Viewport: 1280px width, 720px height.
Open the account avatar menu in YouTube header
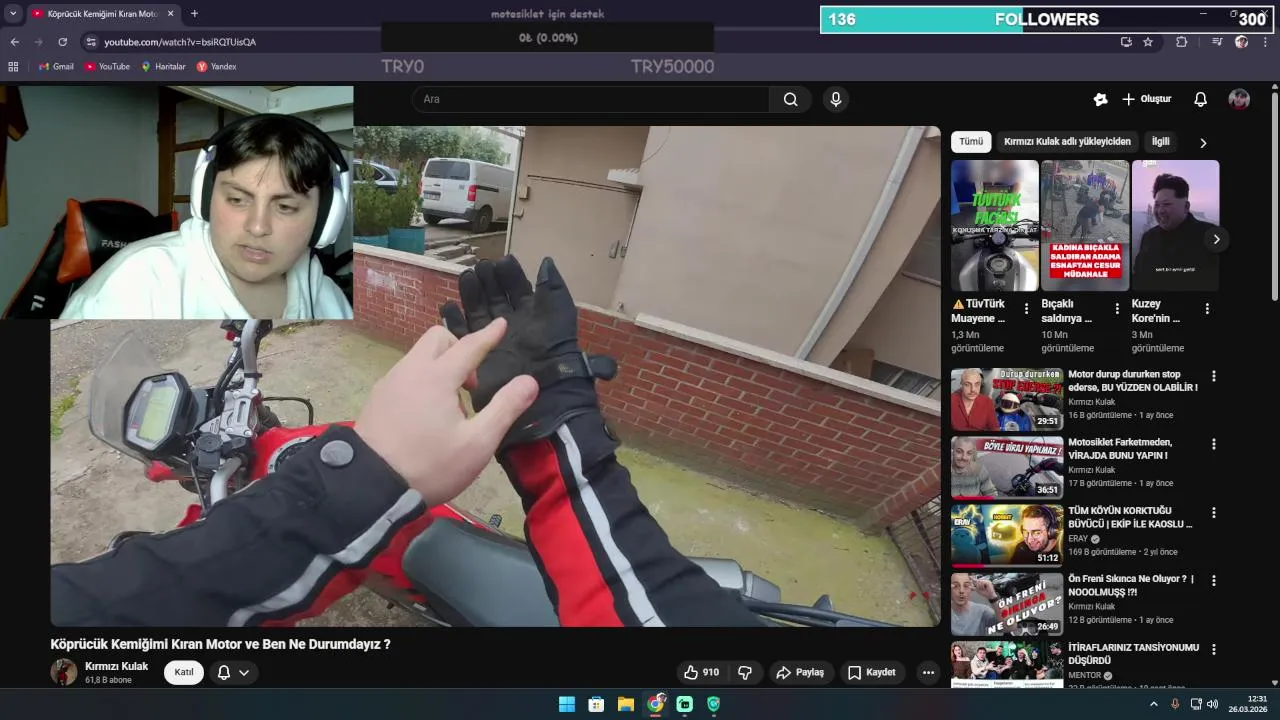click(x=1239, y=99)
